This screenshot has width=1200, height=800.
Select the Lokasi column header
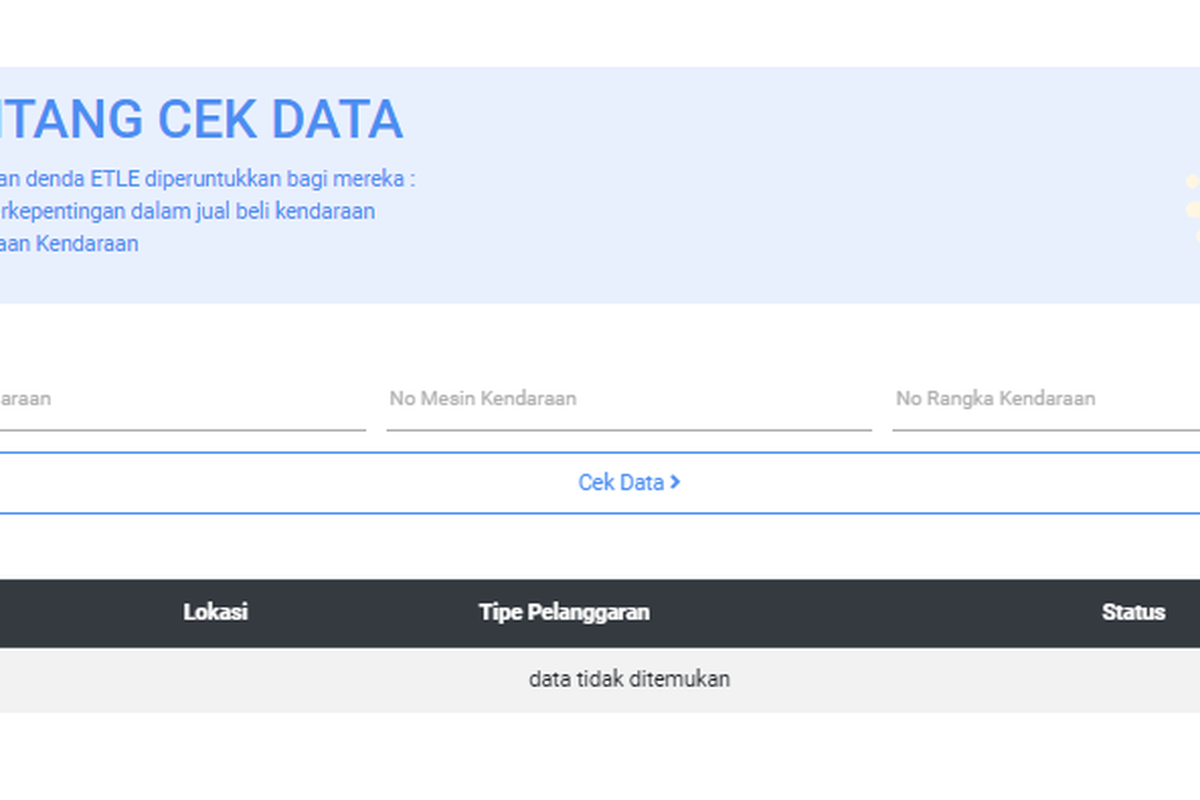[217, 612]
